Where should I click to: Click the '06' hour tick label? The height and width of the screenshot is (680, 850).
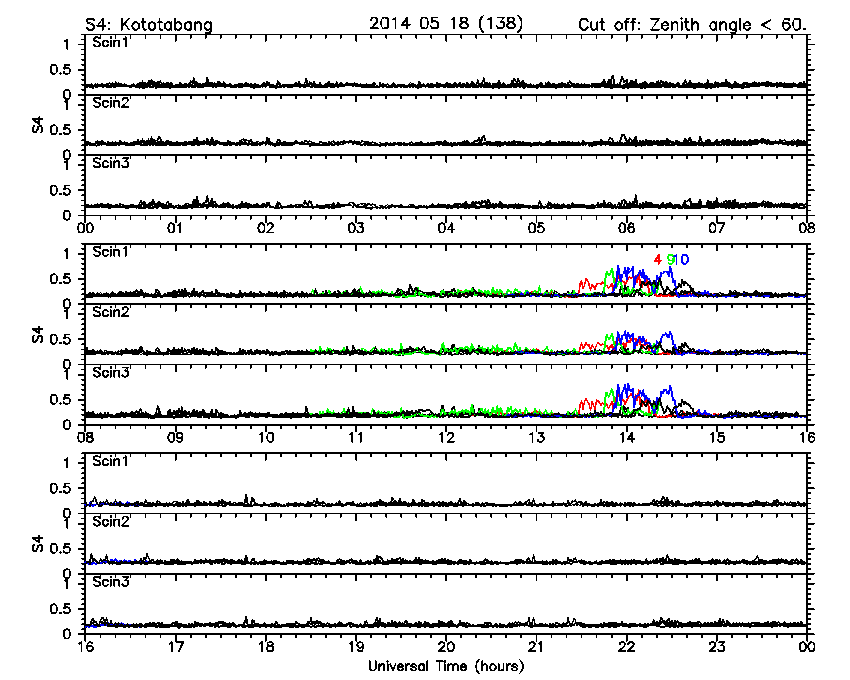click(627, 228)
